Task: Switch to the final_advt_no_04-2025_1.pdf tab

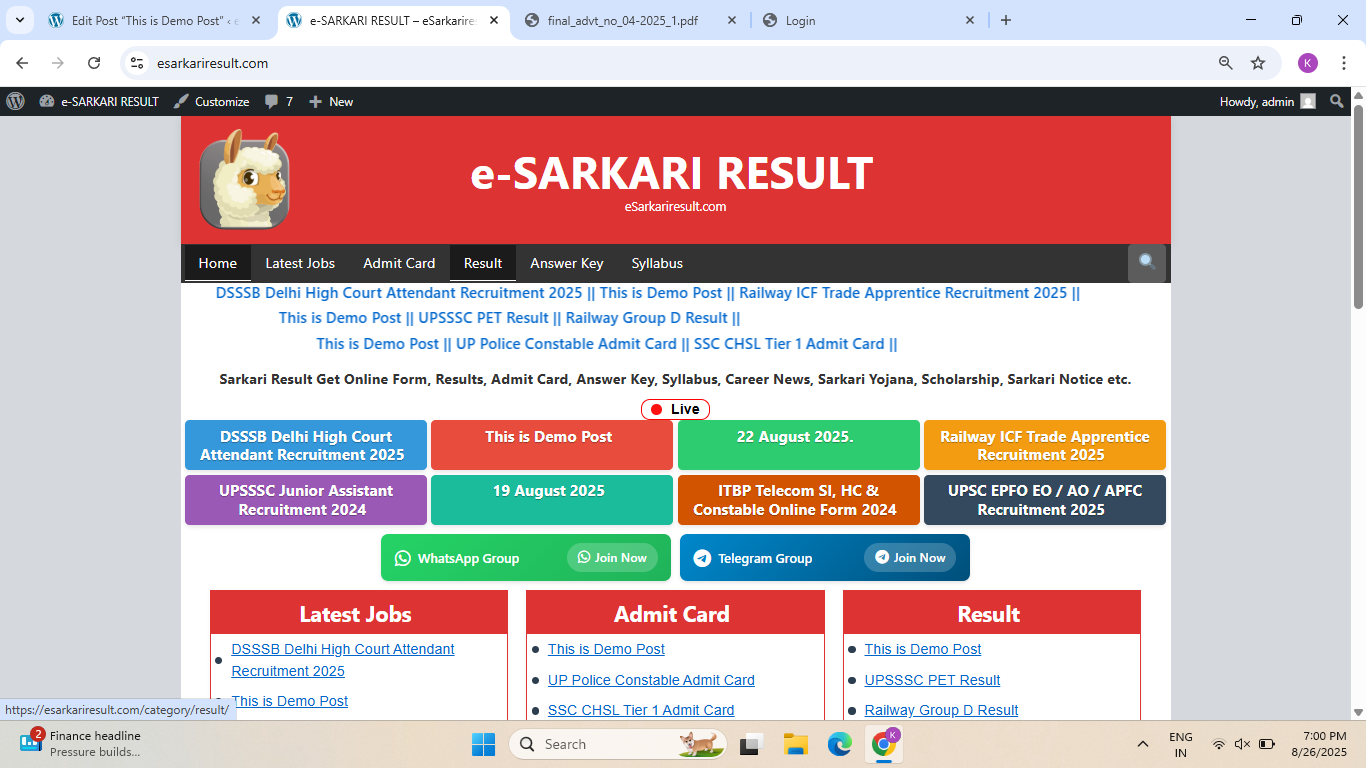Action: tap(630, 20)
